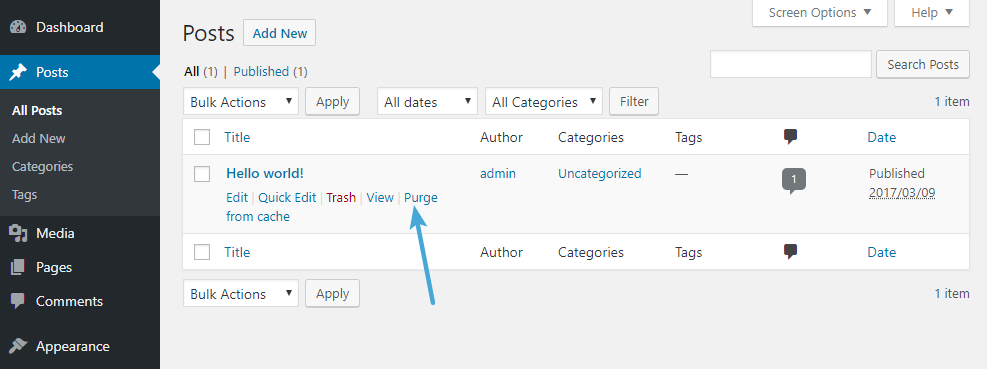Open Pages menu item

pyautogui.click(x=80, y=268)
